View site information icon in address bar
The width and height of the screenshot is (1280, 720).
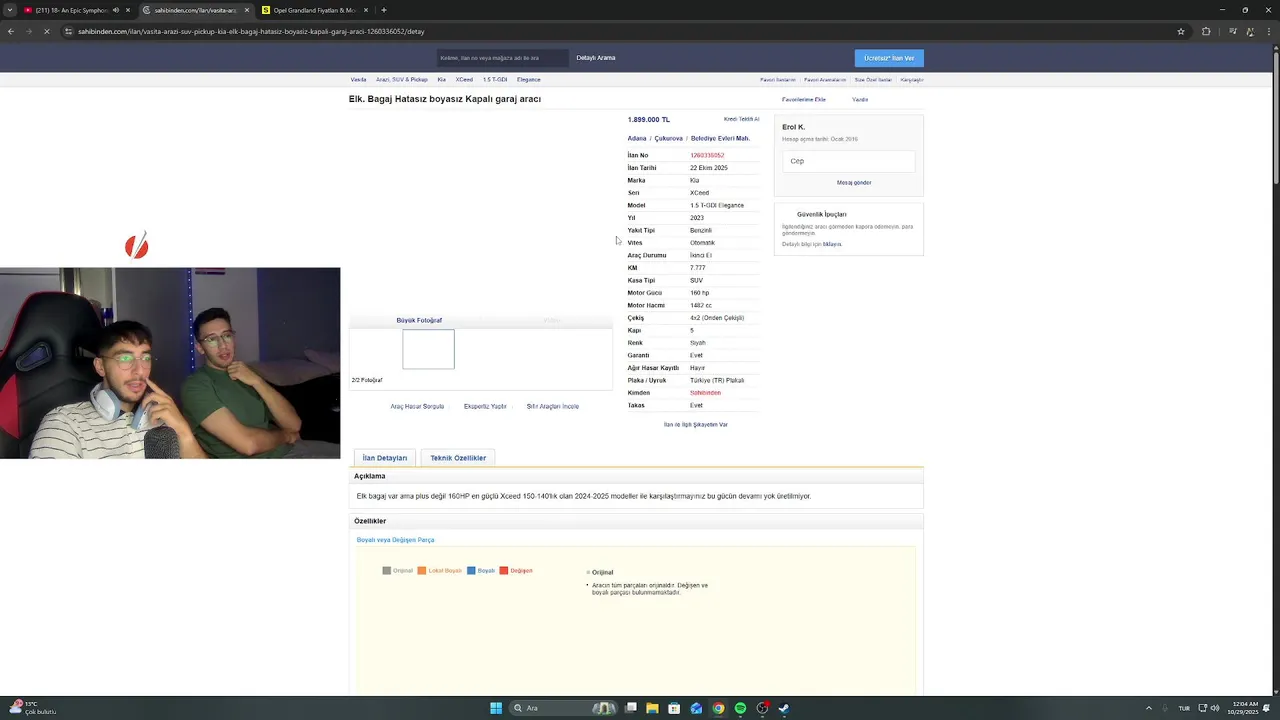click(x=68, y=31)
